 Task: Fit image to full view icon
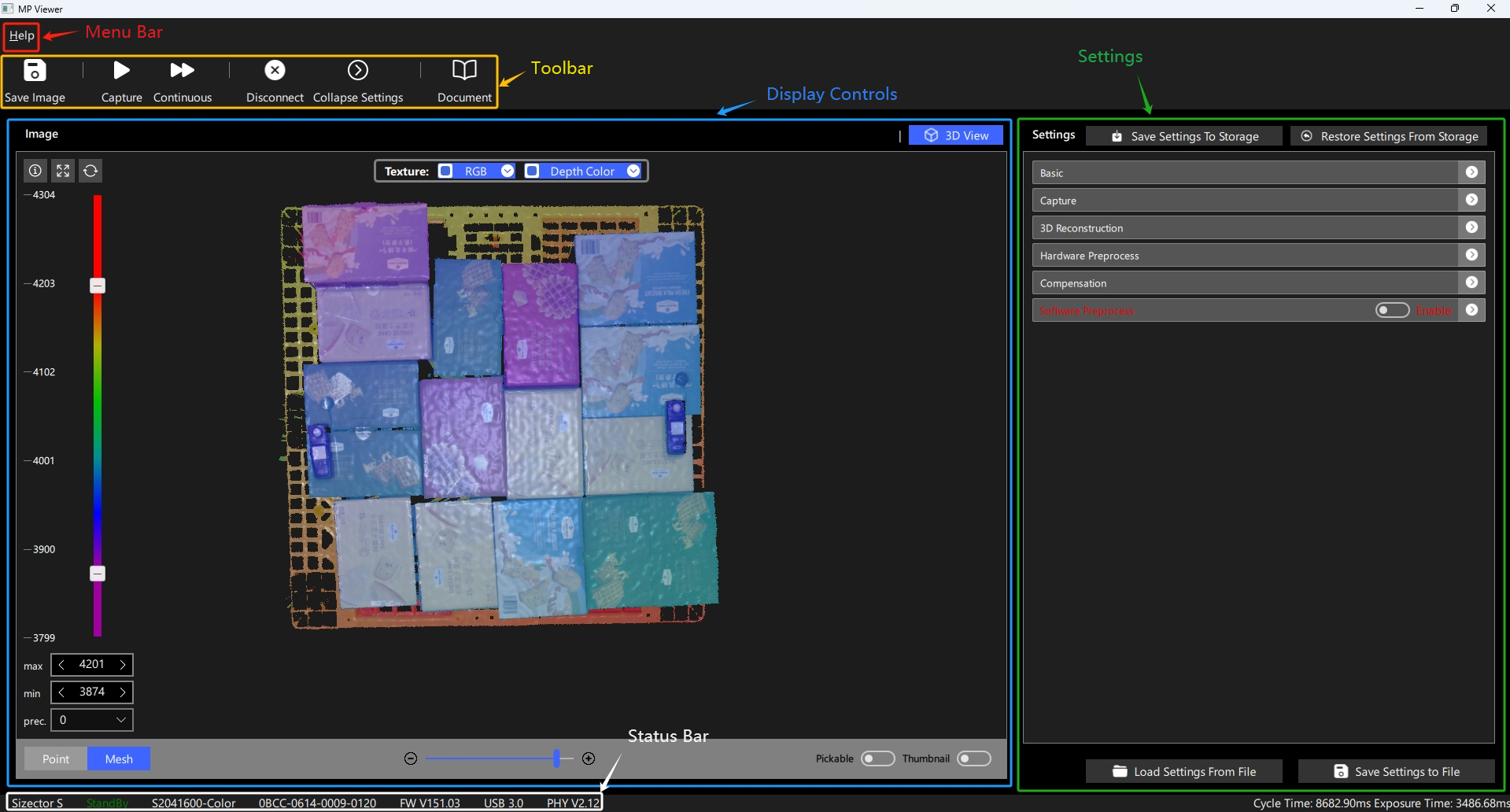(63, 171)
